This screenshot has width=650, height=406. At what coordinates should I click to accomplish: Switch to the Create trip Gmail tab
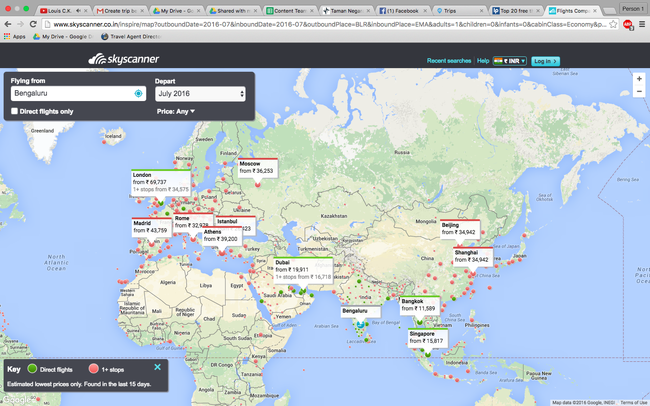[x=120, y=10]
